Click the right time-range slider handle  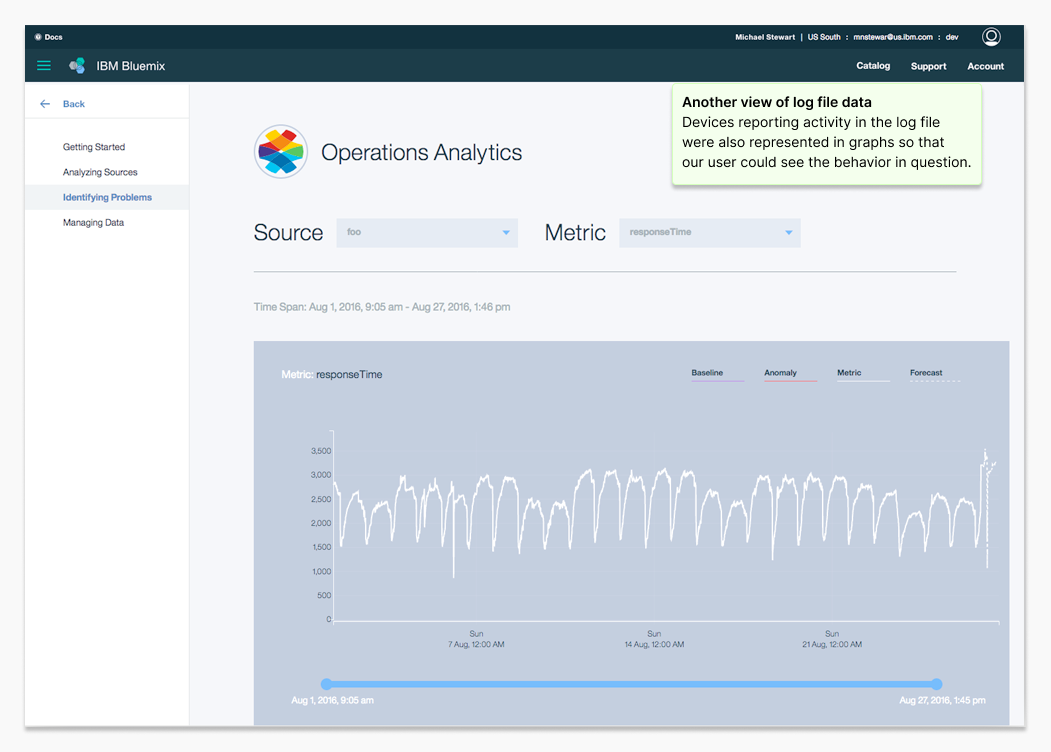click(936, 684)
